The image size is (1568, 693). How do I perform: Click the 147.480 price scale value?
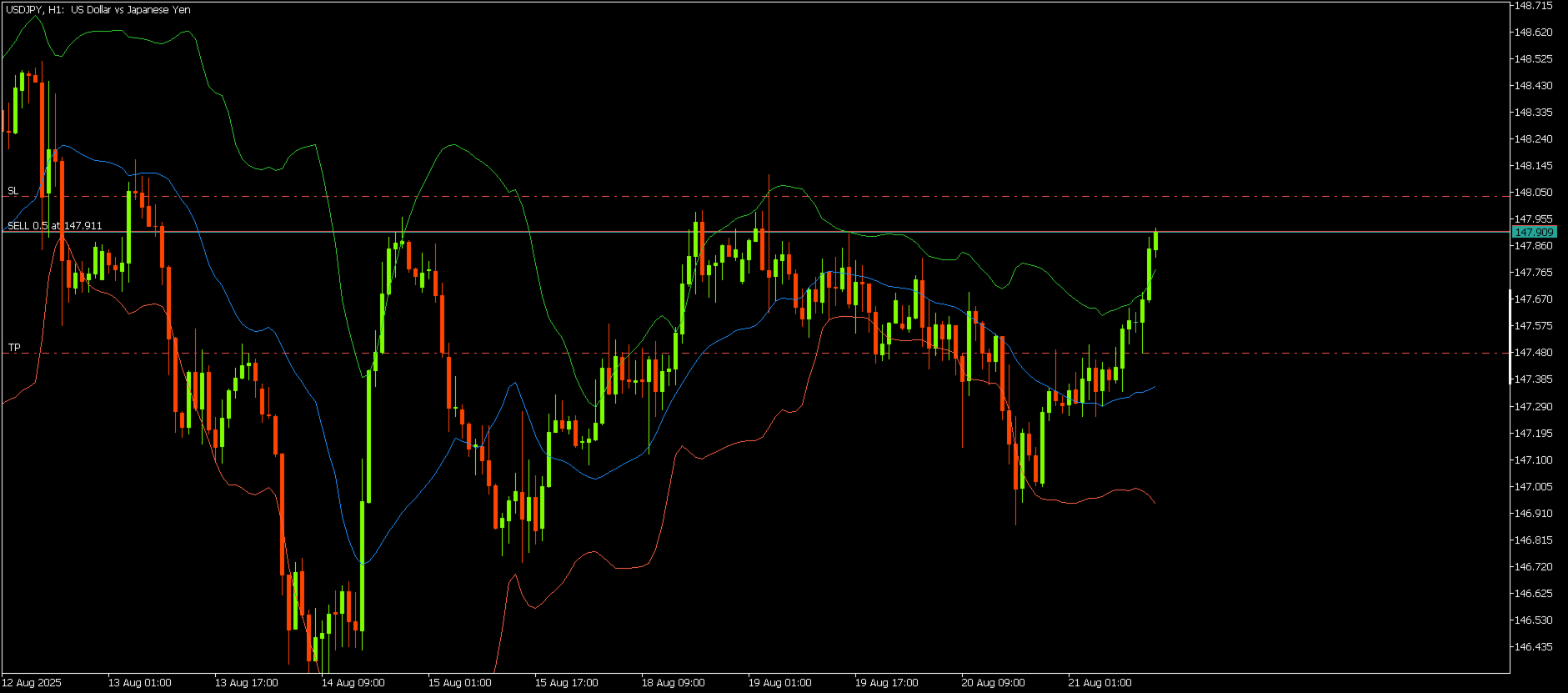[x=1534, y=353]
